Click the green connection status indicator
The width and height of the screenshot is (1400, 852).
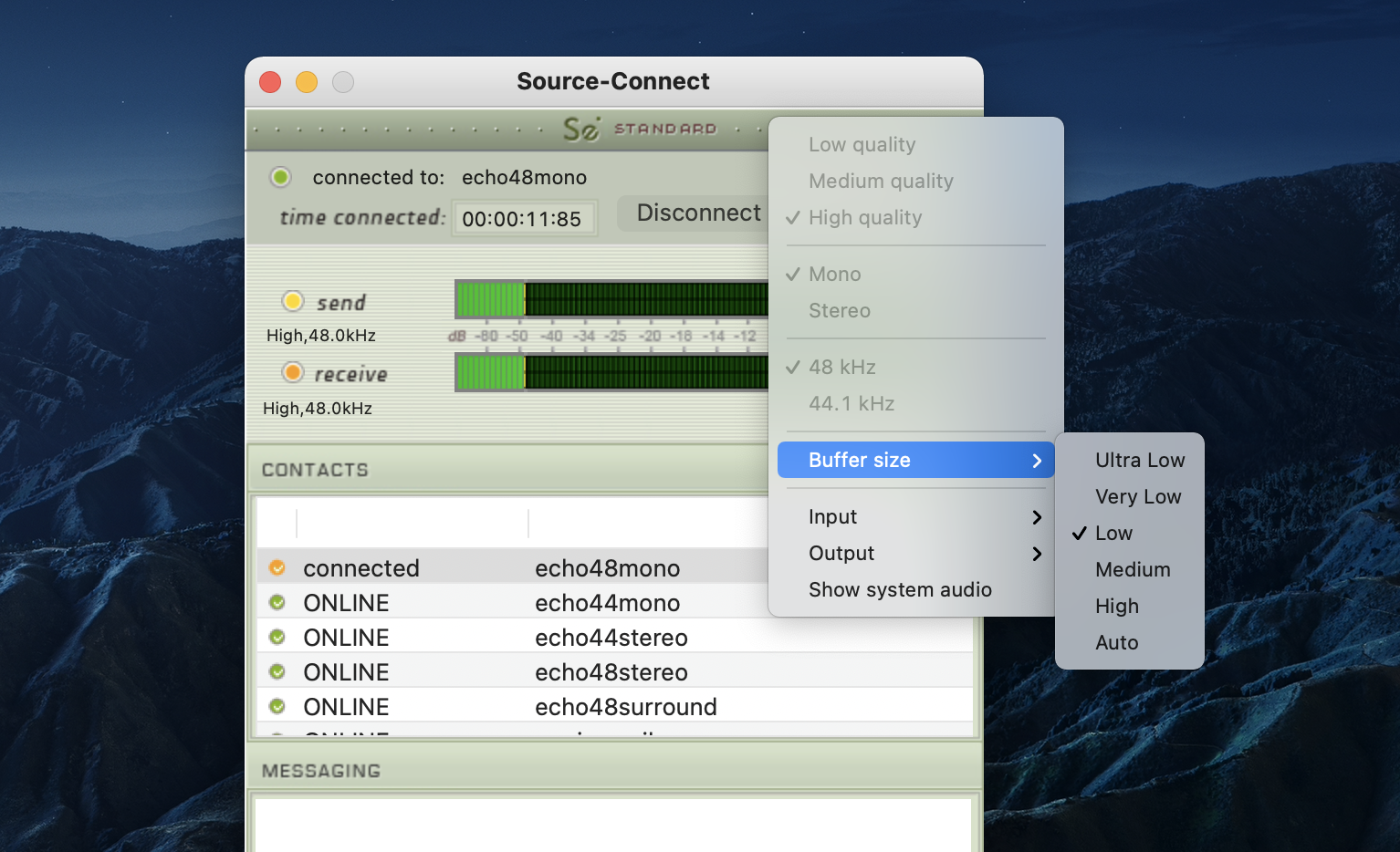coord(281,177)
